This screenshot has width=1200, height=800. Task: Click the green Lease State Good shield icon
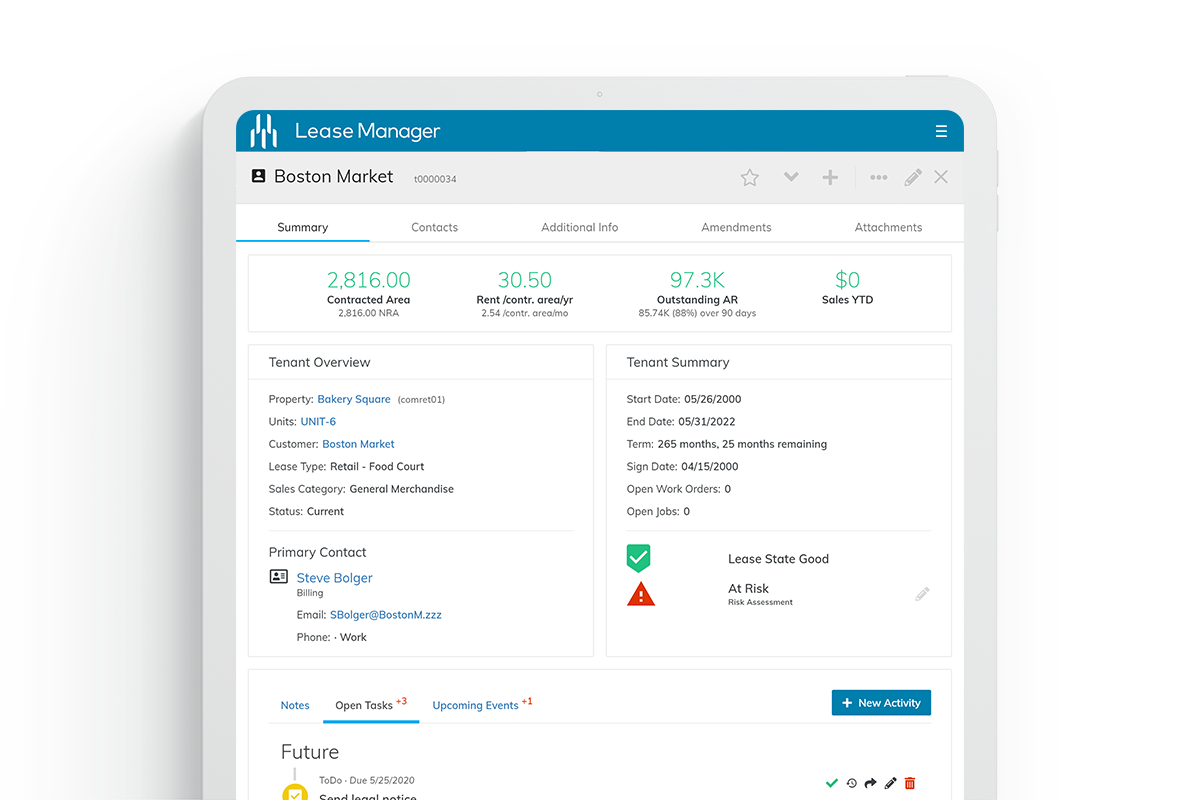[638, 558]
